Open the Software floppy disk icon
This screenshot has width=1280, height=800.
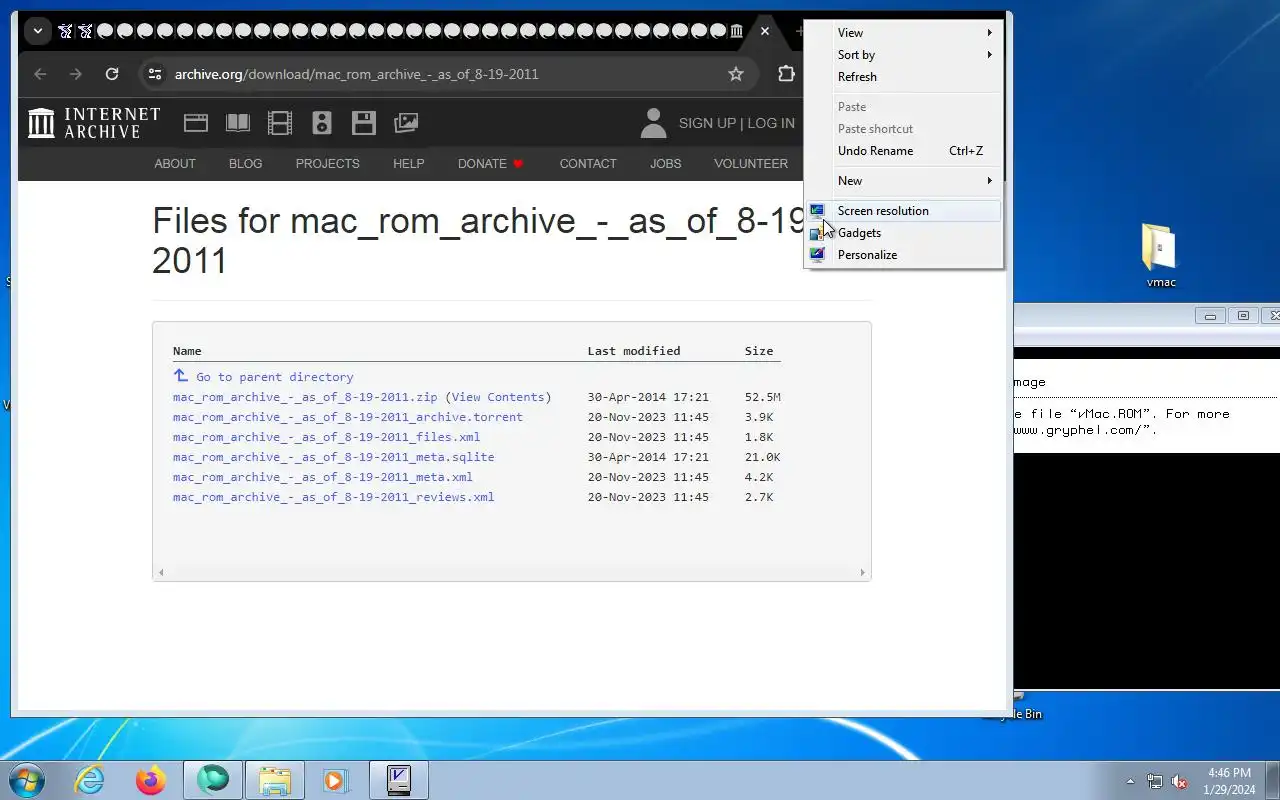364,123
